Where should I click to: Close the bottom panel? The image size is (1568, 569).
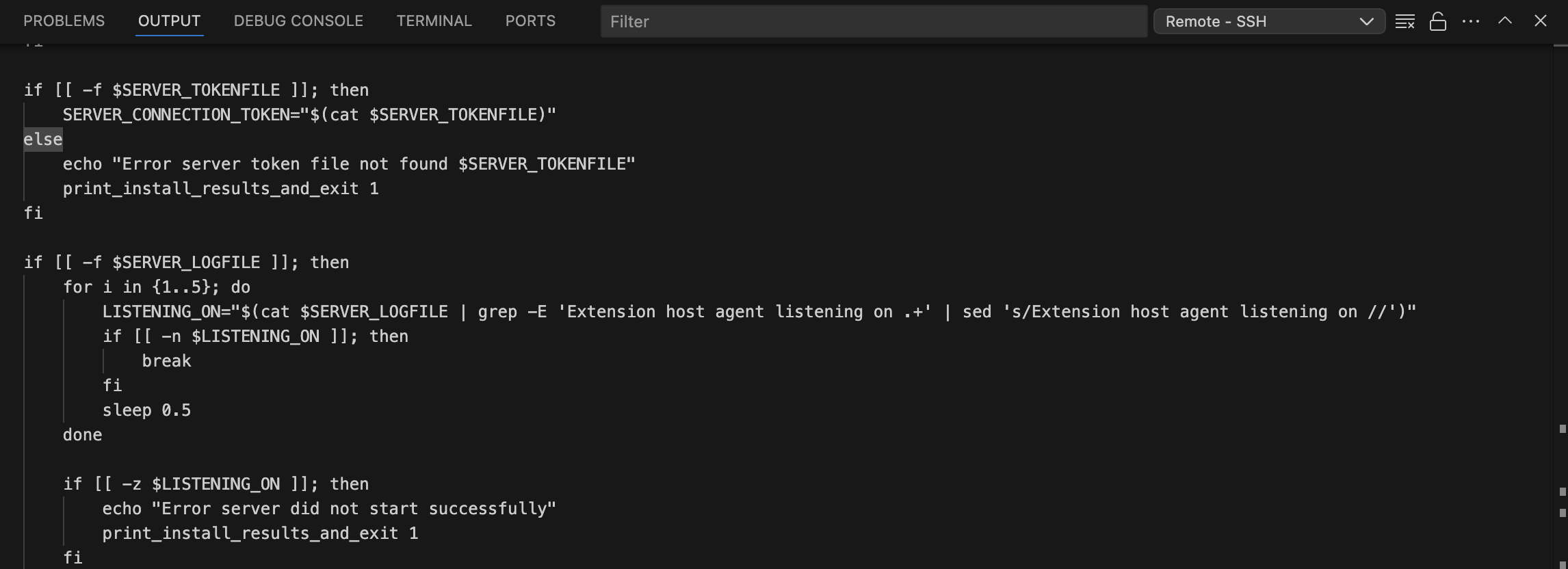(1540, 21)
